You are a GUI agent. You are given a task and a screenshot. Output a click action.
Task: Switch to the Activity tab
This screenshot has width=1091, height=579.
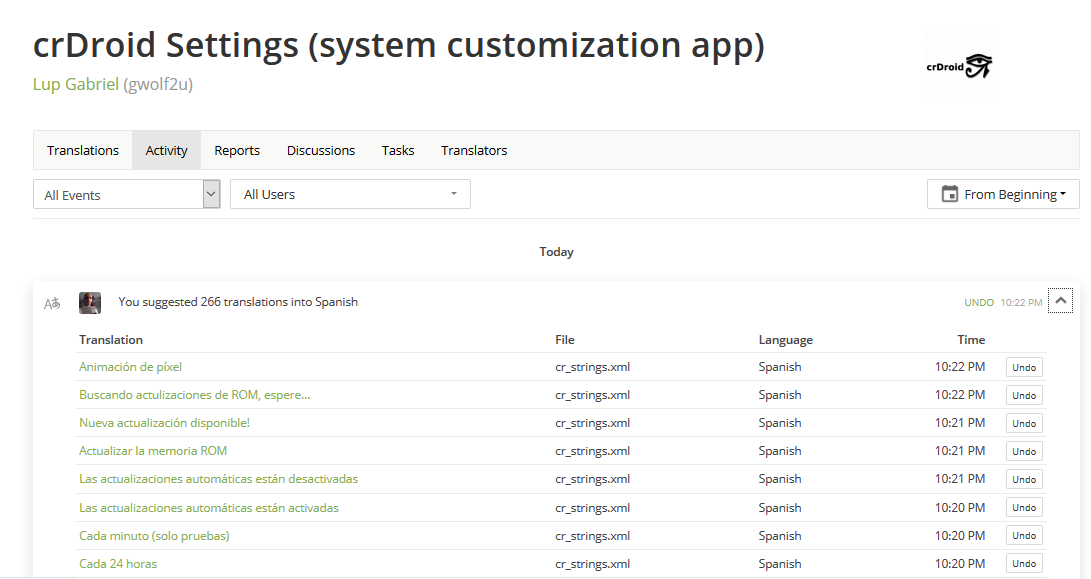166,150
